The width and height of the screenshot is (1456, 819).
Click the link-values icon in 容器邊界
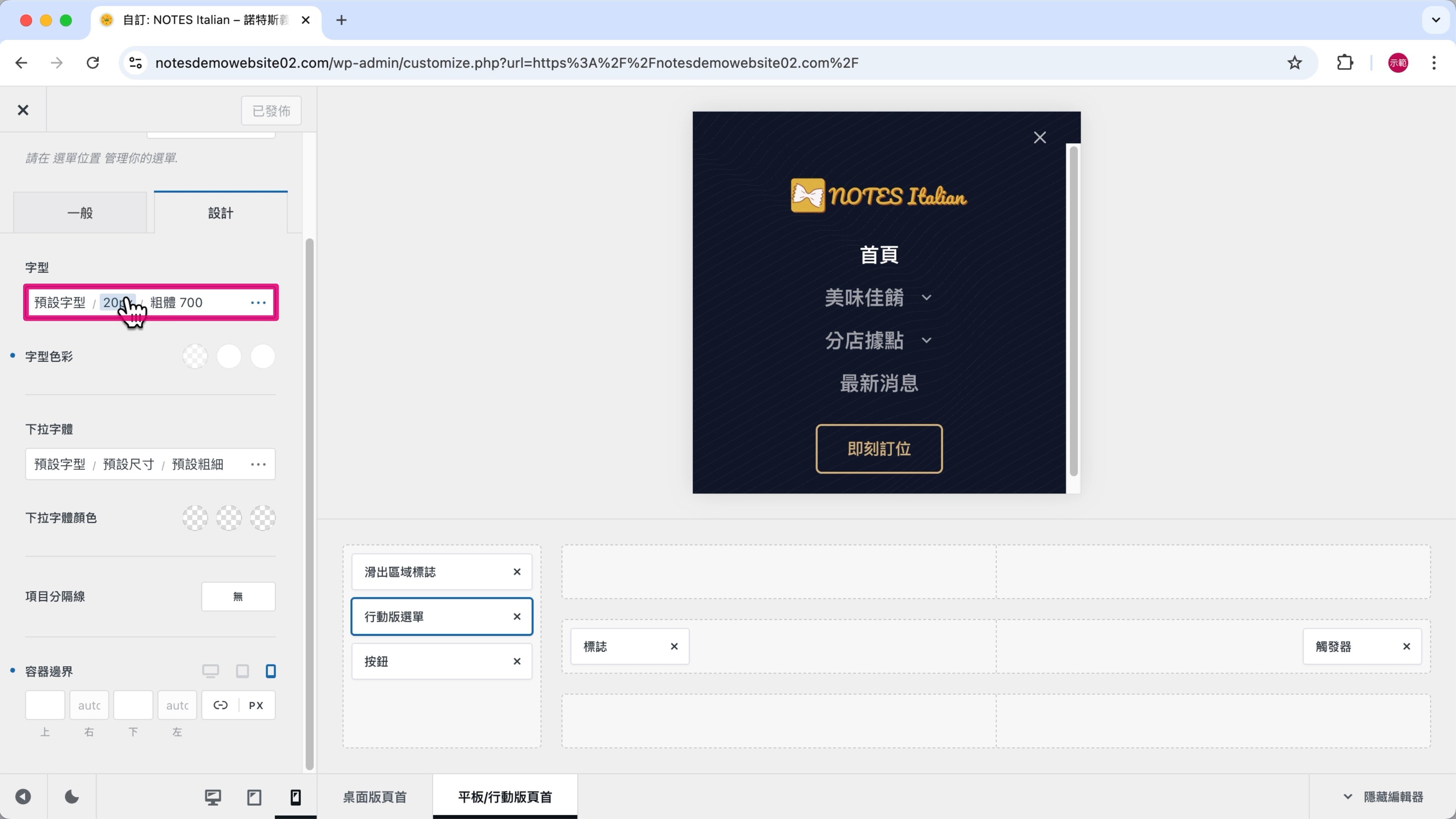pyautogui.click(x=220, y=705)
